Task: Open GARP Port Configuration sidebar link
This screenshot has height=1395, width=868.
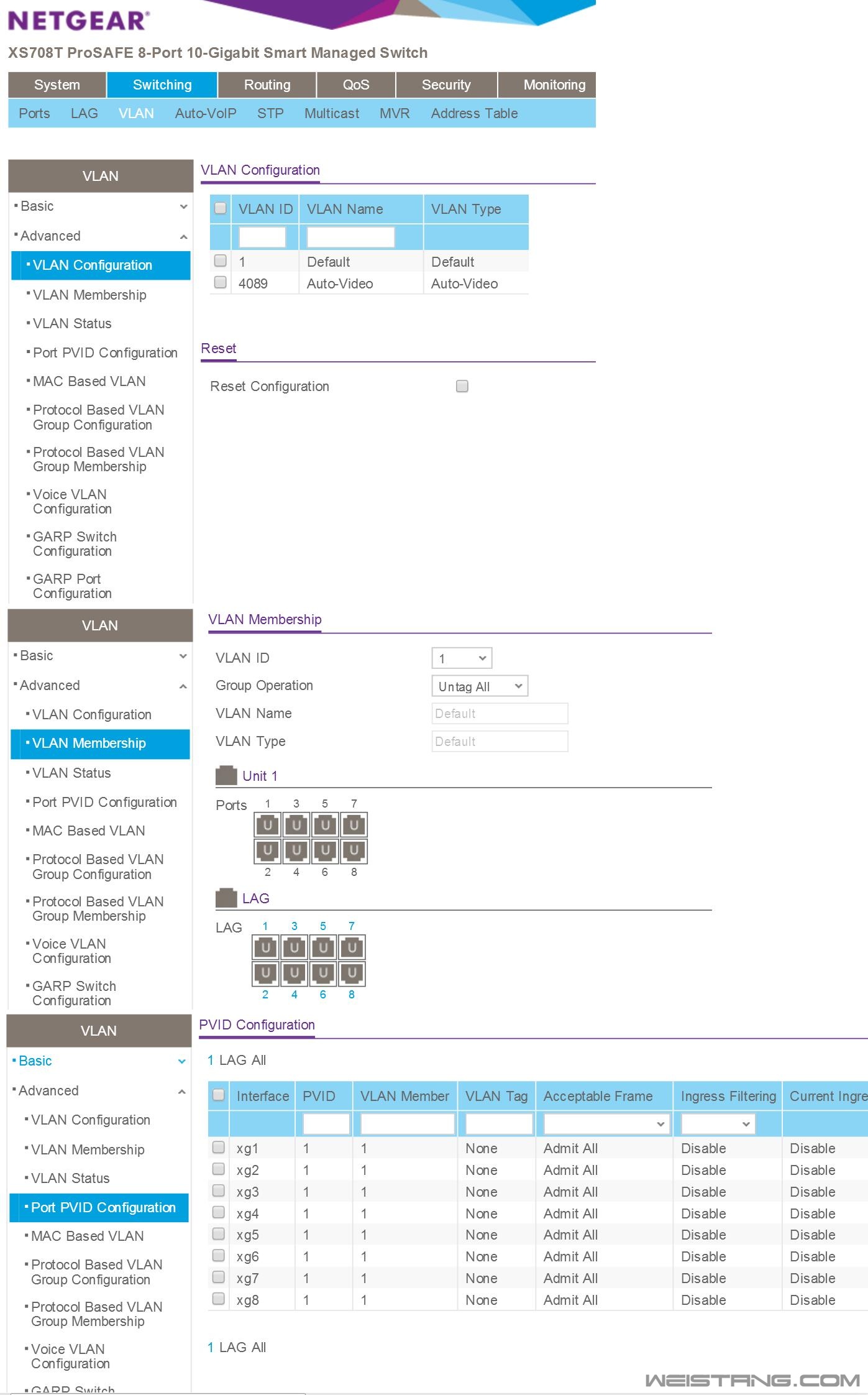Action: point(72,586)
